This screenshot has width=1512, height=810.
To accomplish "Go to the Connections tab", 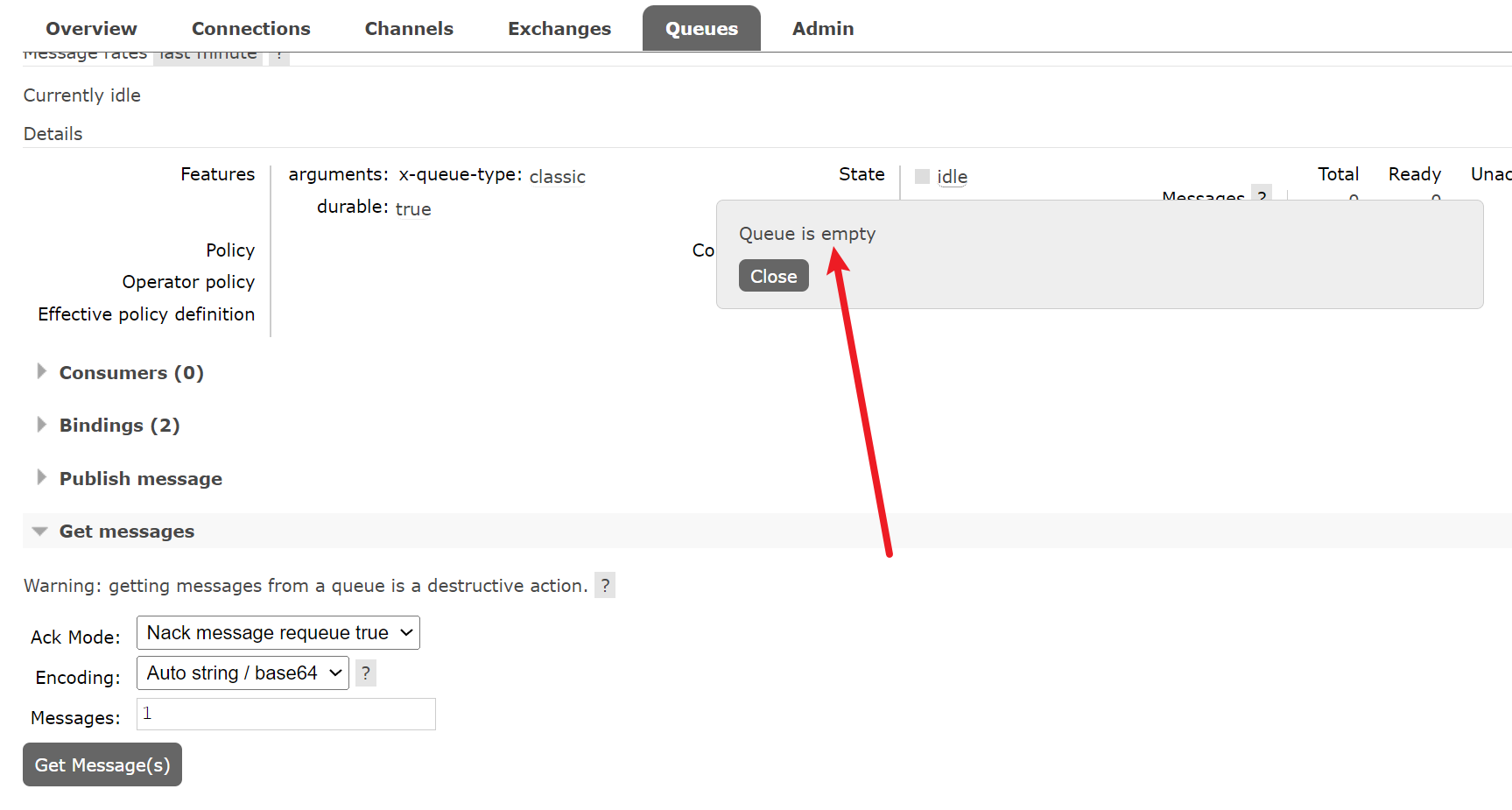I will pyautogui.click(x=250, y=29).
